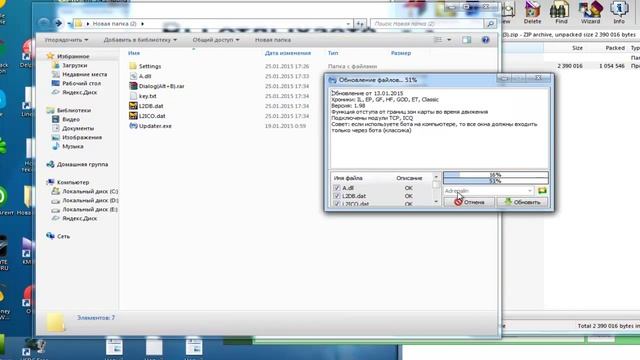This screenshot has width=640, height=360.
Task: Sort by Имя column header
Action: tap(134, 53)
